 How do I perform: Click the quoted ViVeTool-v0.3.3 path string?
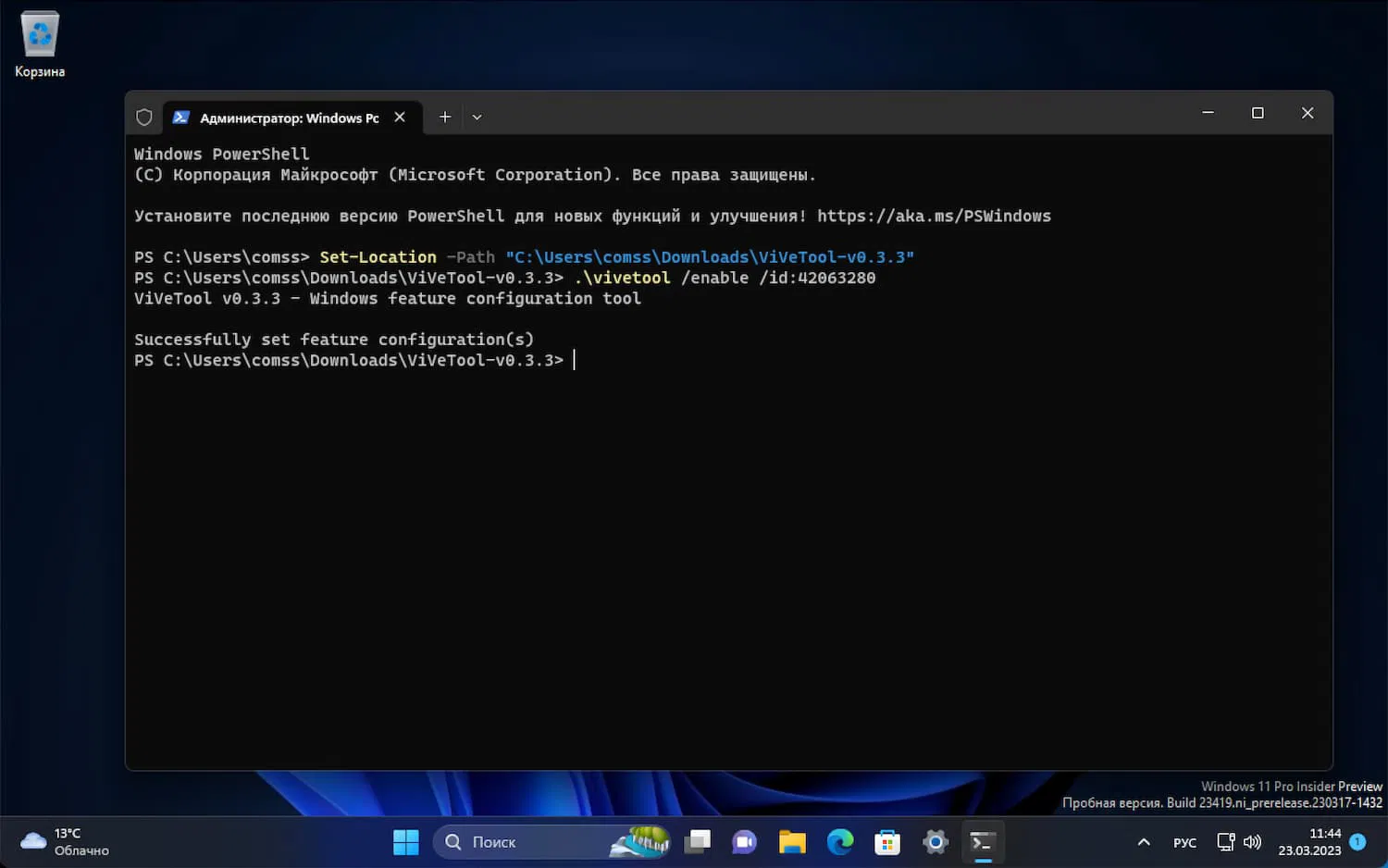pyautogui.click(x=710, y=257)
